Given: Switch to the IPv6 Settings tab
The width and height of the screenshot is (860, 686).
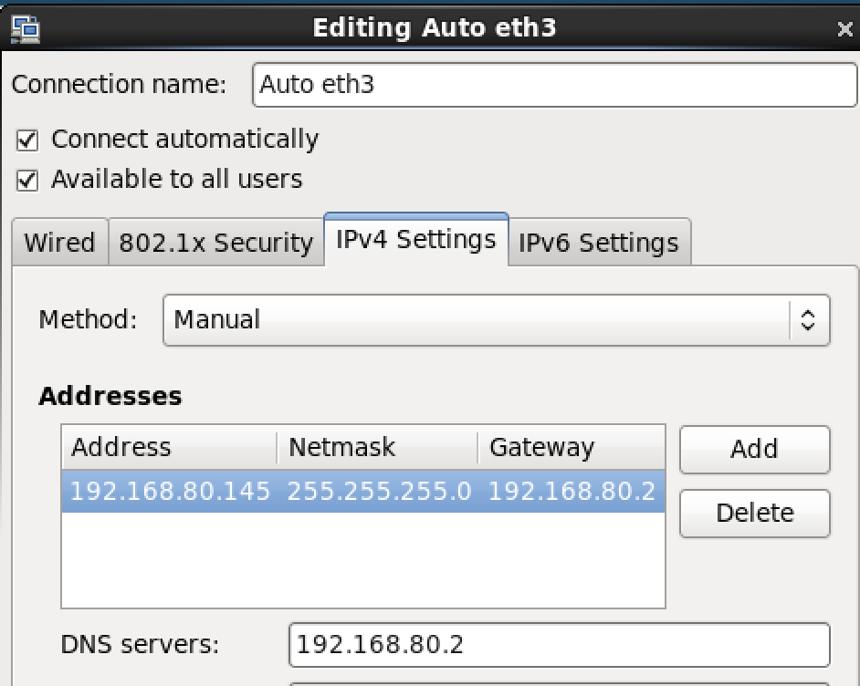Looking at the screenshot, I should pos(599,242).
